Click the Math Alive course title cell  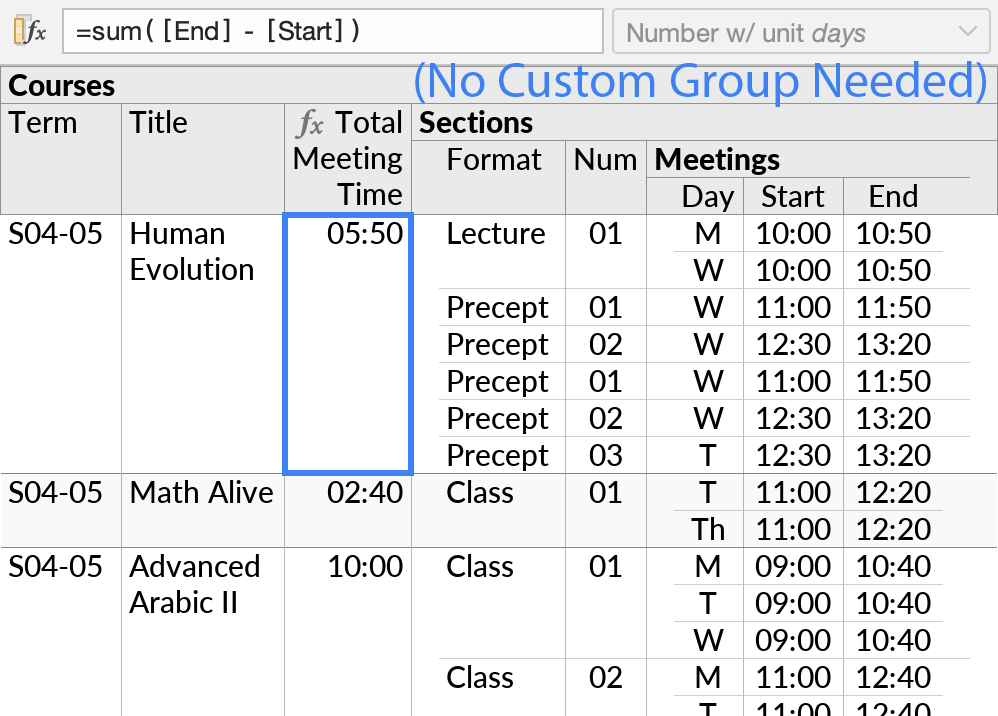tap(201, 492)
